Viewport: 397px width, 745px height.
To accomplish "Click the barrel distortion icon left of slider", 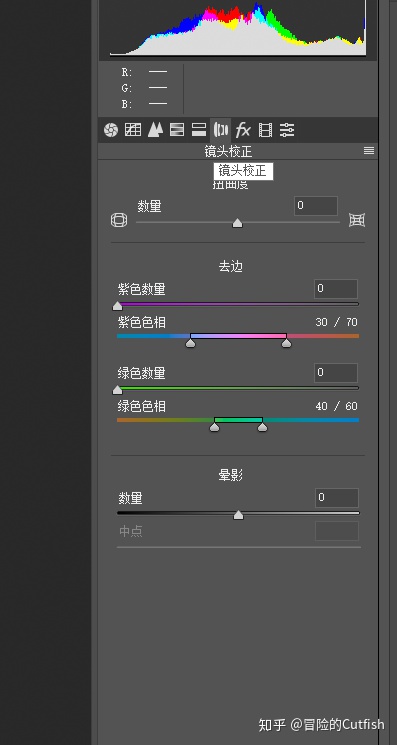I will [119, 220].
